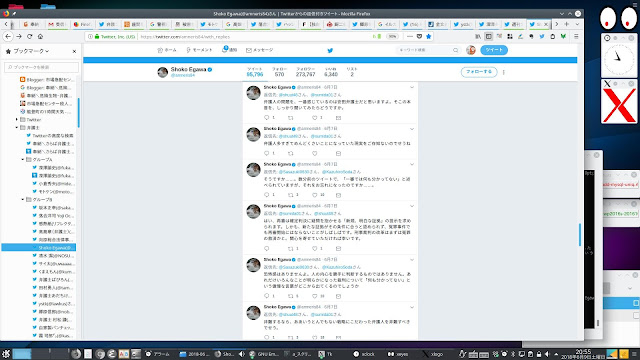Close the bookmarks sidebar with X
This screenshot has width=640, height=360.
click(x=74, y=51)
